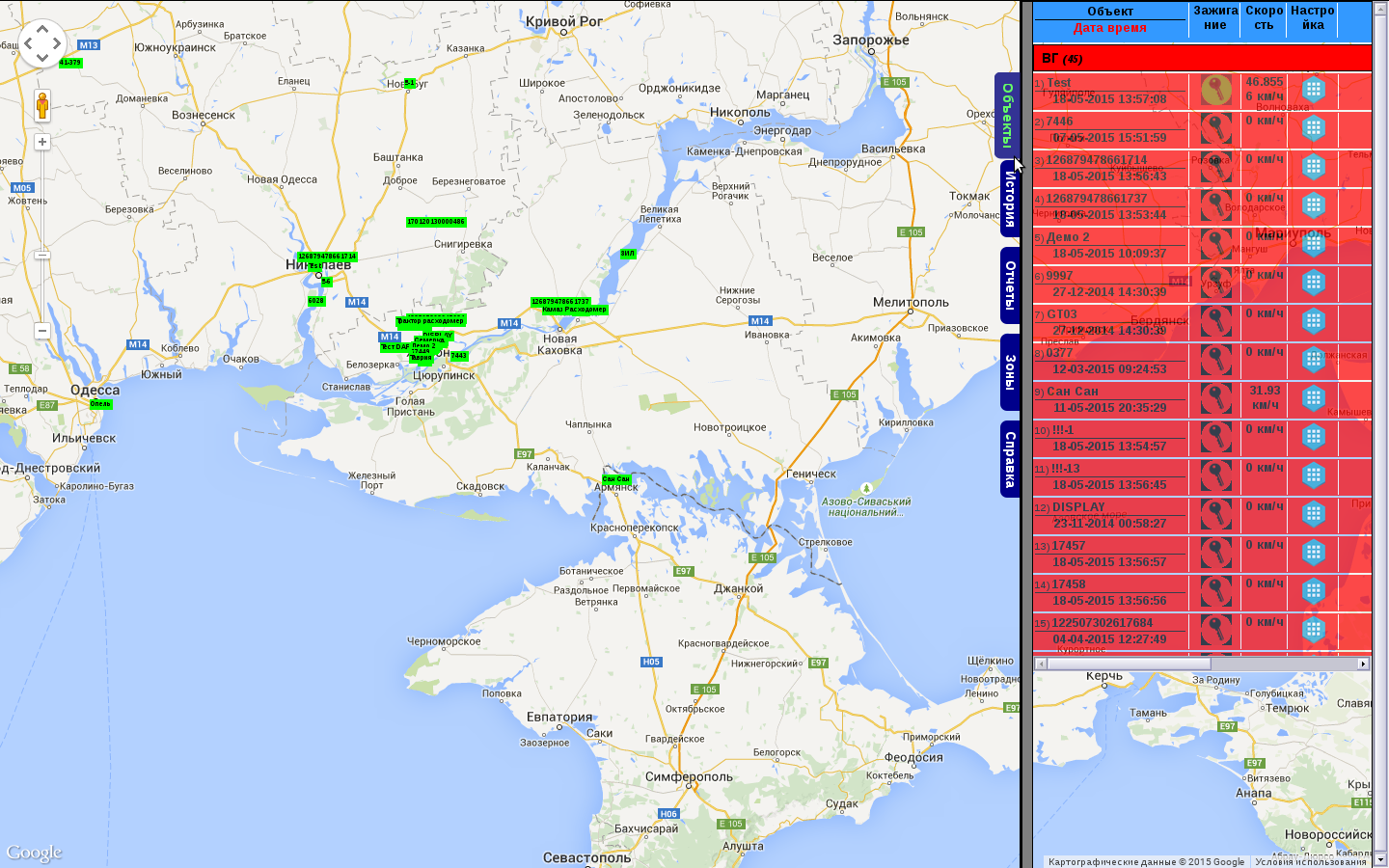Click the object list horizontal scrollbar thumb
The image size is (1389, 868).
(x=1129, y=664)
